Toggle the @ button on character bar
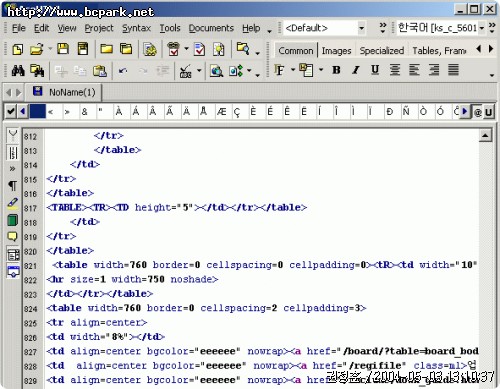 478,112
